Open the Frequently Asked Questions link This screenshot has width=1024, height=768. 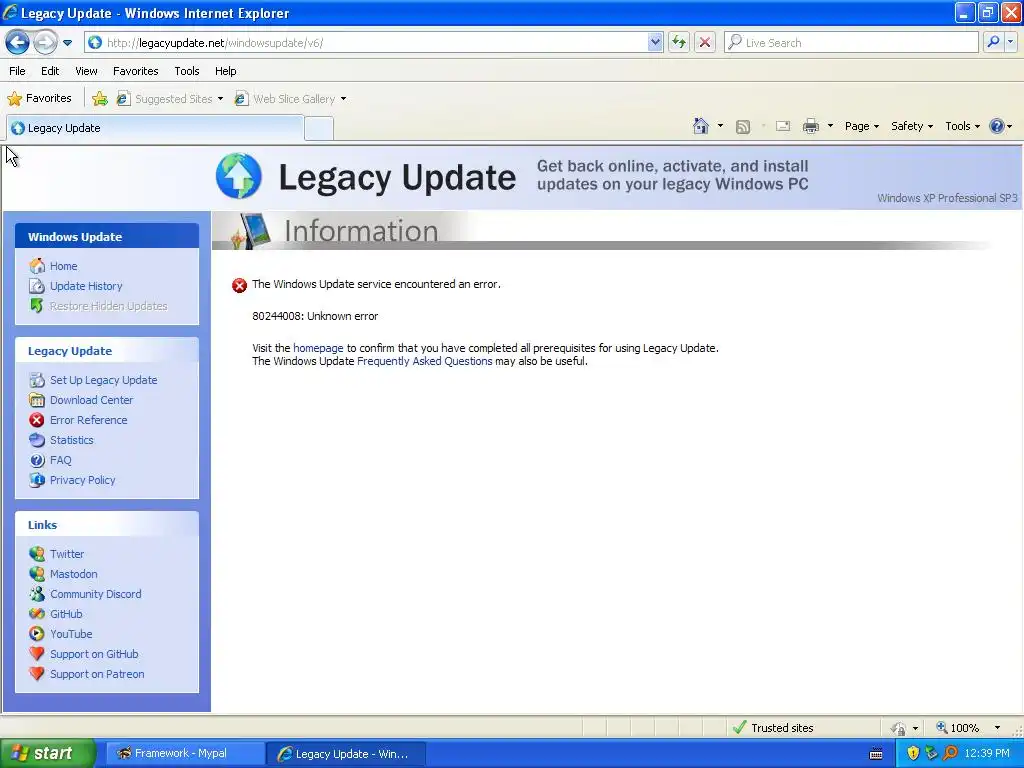click(x=424, y=361)
